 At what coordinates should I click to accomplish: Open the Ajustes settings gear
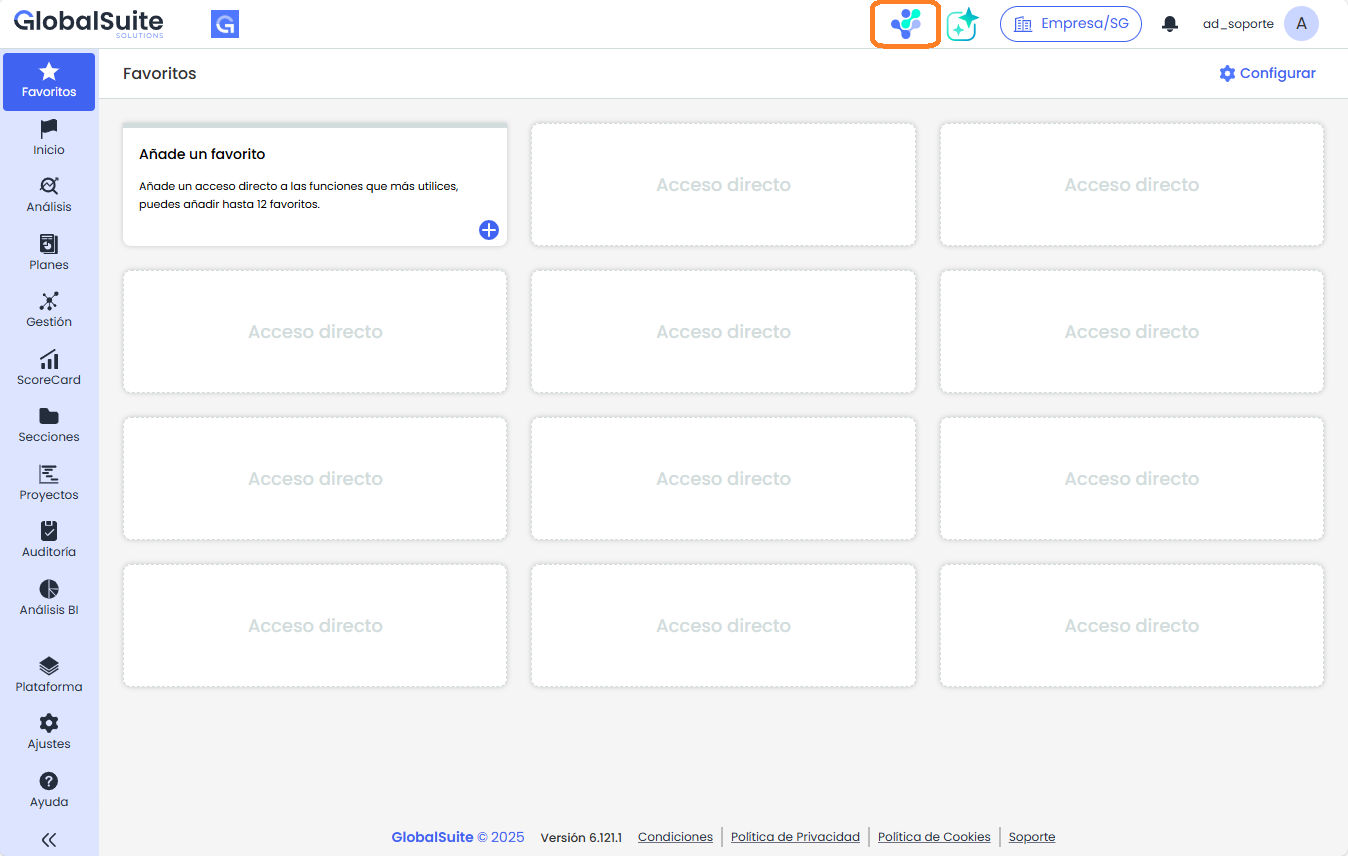pyautogui.click(x=48, y=727)
